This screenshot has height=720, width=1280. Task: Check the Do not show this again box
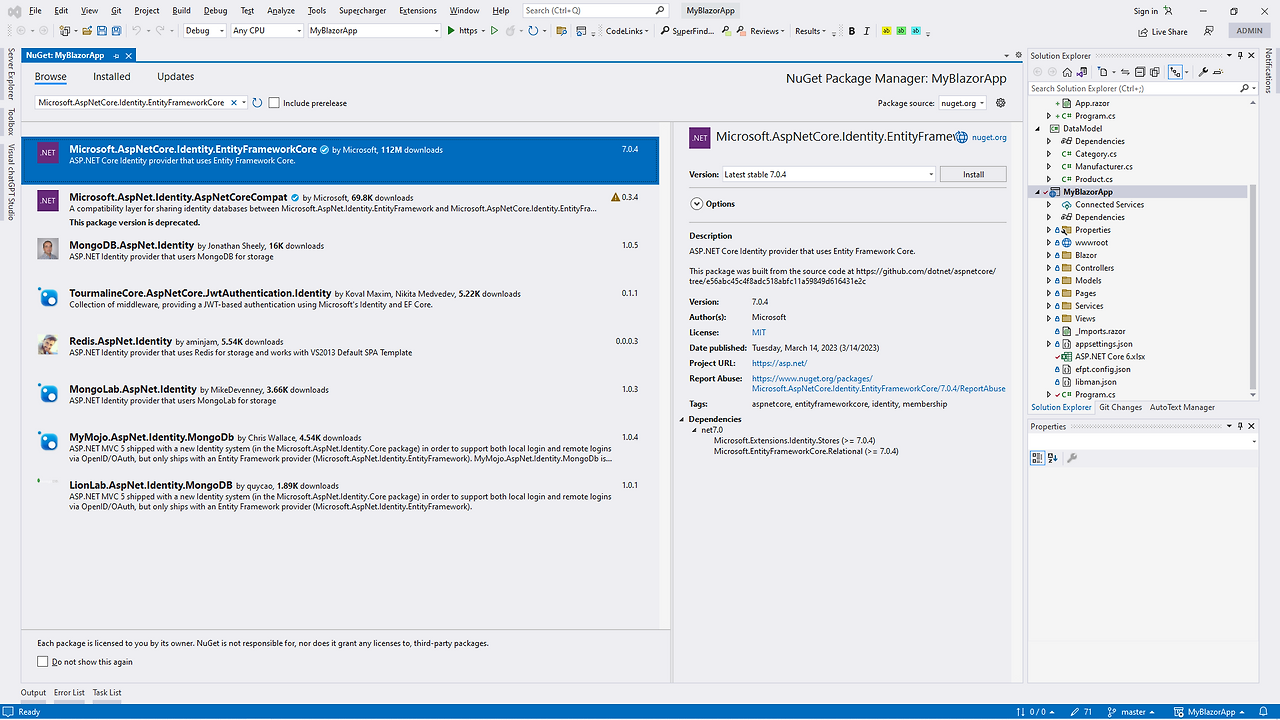pyautogui.click(x=42, y=661)
